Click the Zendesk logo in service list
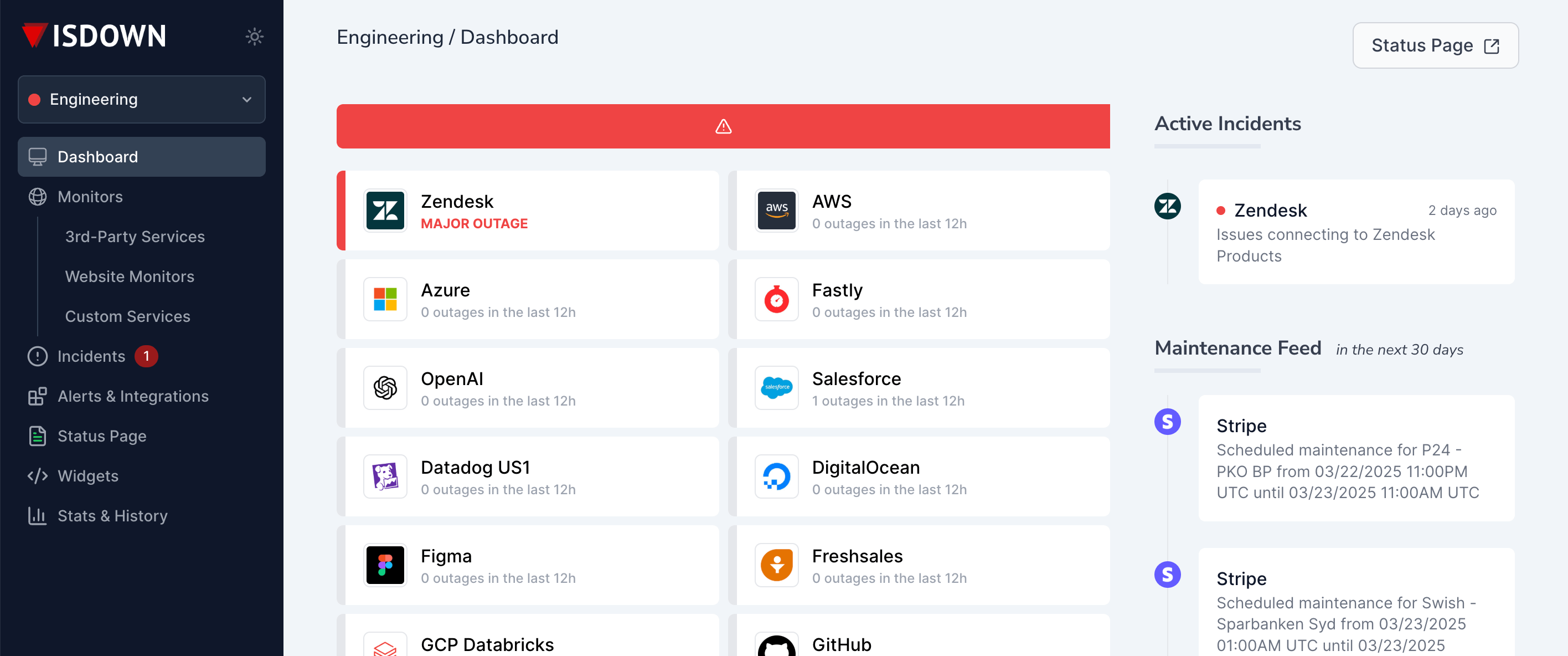 click(x=385, y=211)
